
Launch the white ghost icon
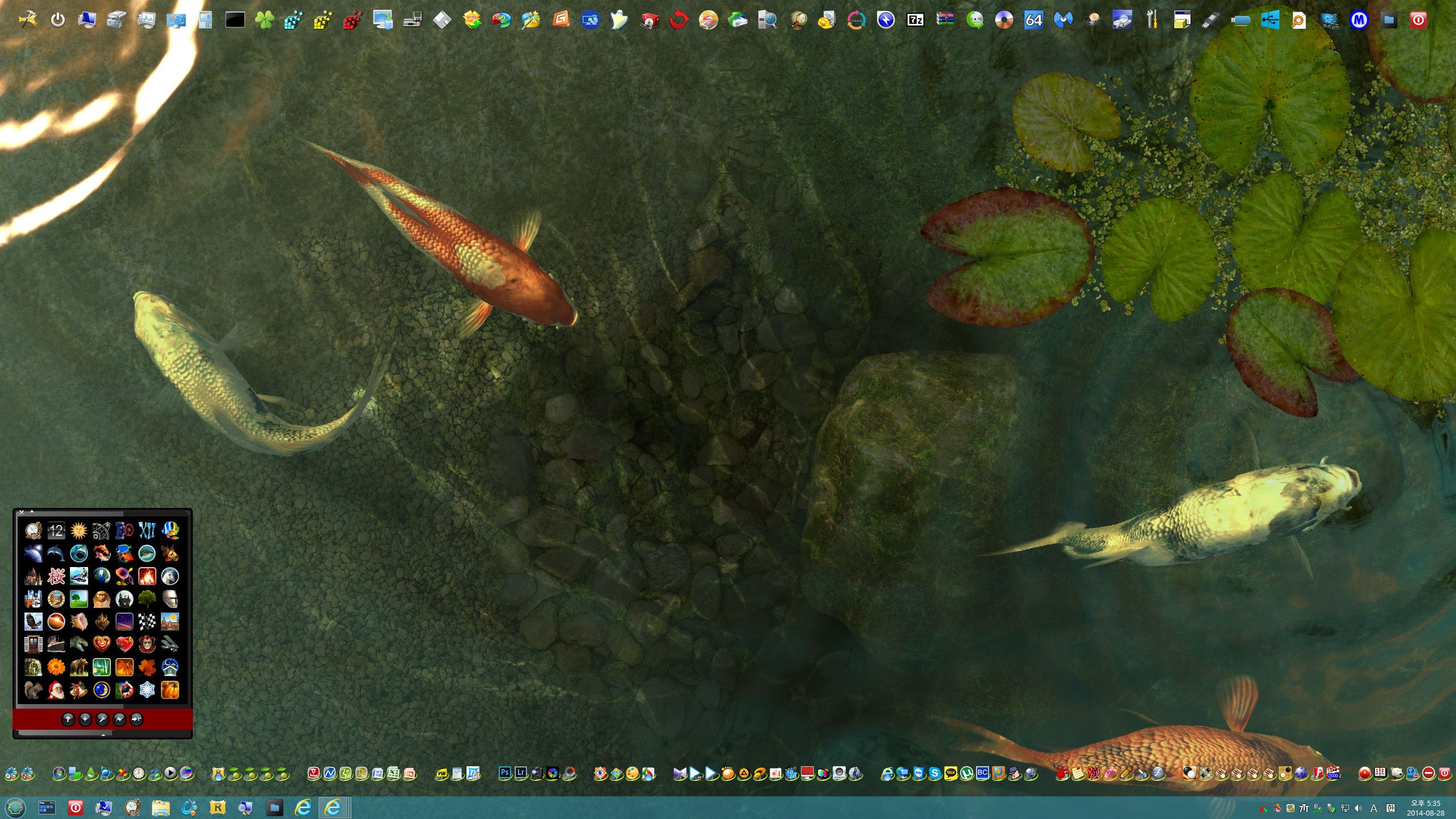point(619,20)
